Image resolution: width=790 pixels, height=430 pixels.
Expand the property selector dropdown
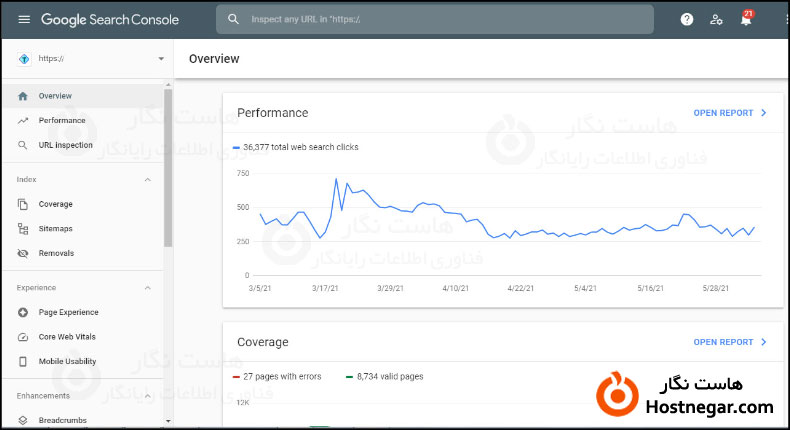[161, 59]
